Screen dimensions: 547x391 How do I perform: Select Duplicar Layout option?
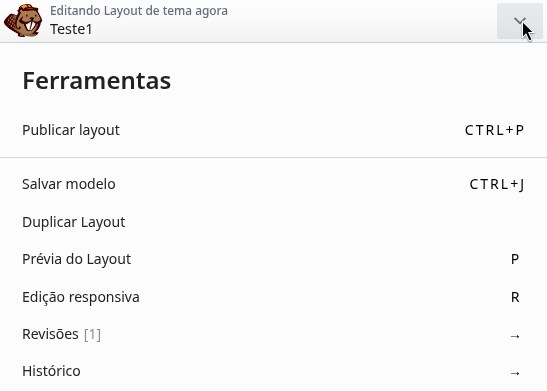274,222
